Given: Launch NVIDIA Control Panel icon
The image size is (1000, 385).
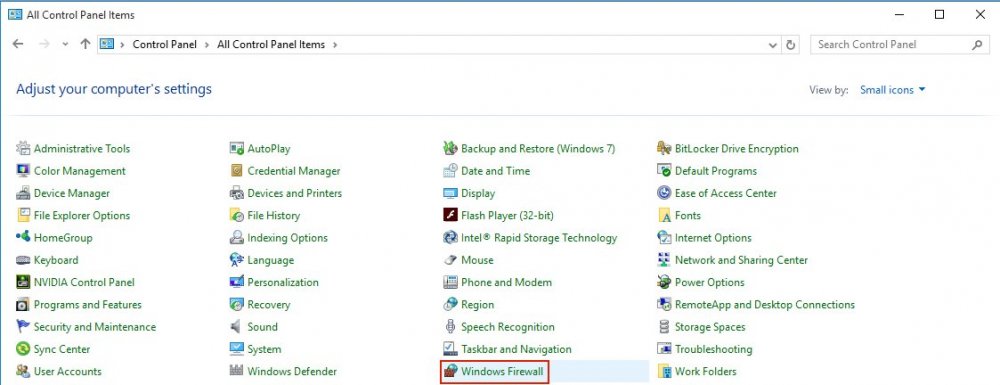Looking at the screenshot, I should click(23, 282).
